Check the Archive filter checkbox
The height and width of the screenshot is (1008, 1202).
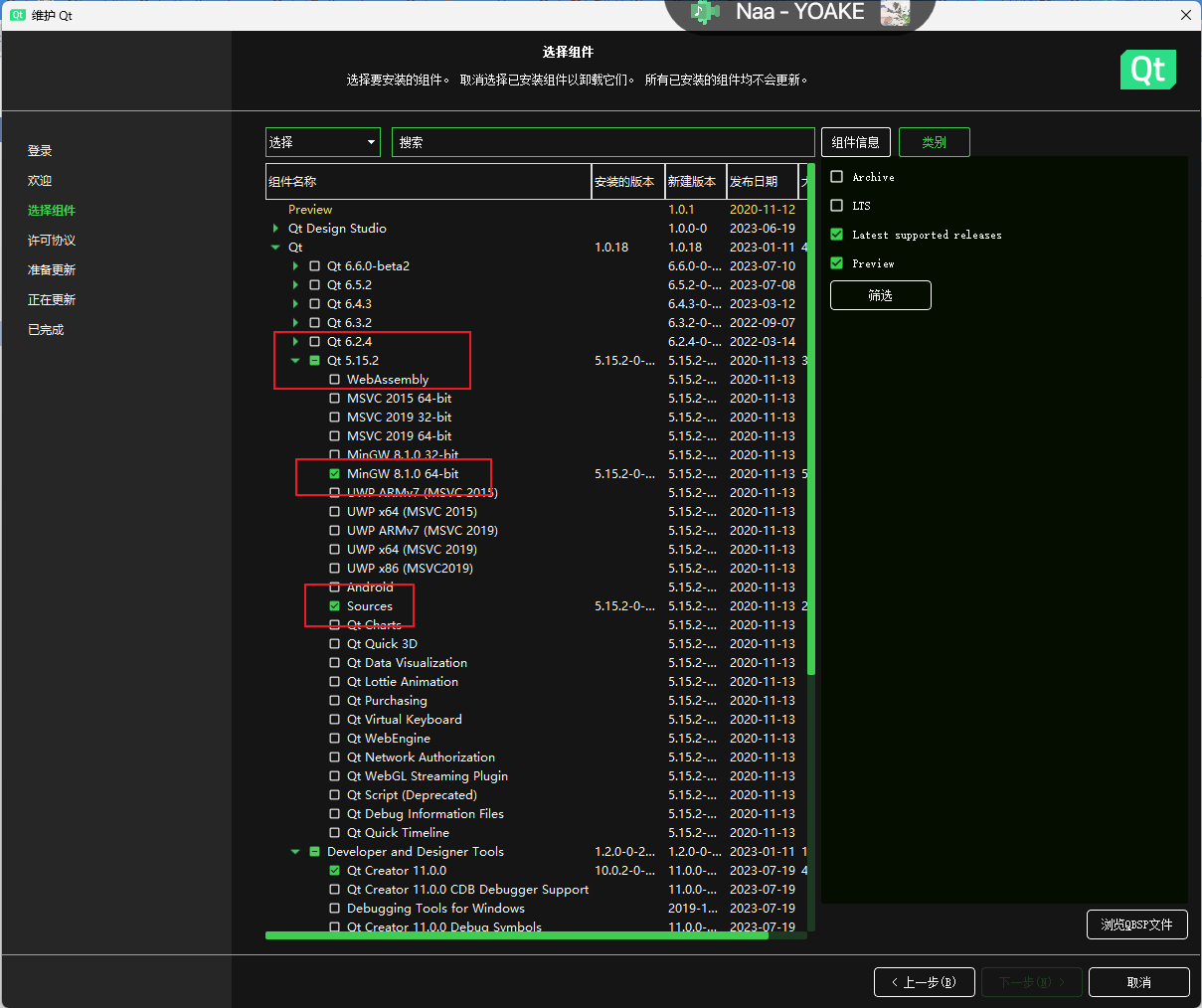(837, 177)
